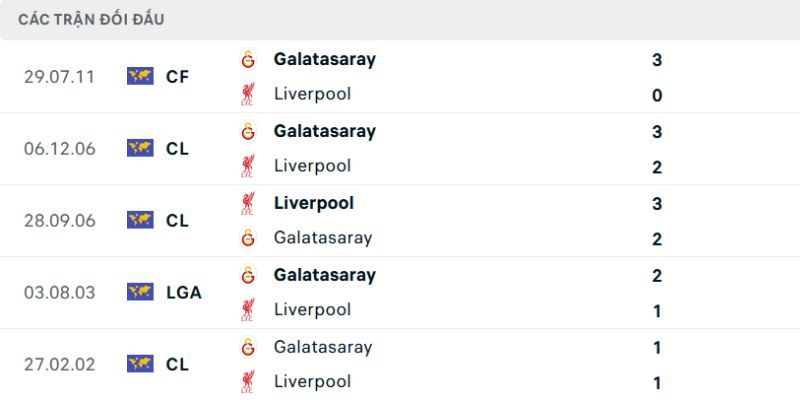The width and height of the screenshot is (800, 400).
Task: Click Galatasaray's score of 3 on 06.12.06
Action: tap(657, 131)
